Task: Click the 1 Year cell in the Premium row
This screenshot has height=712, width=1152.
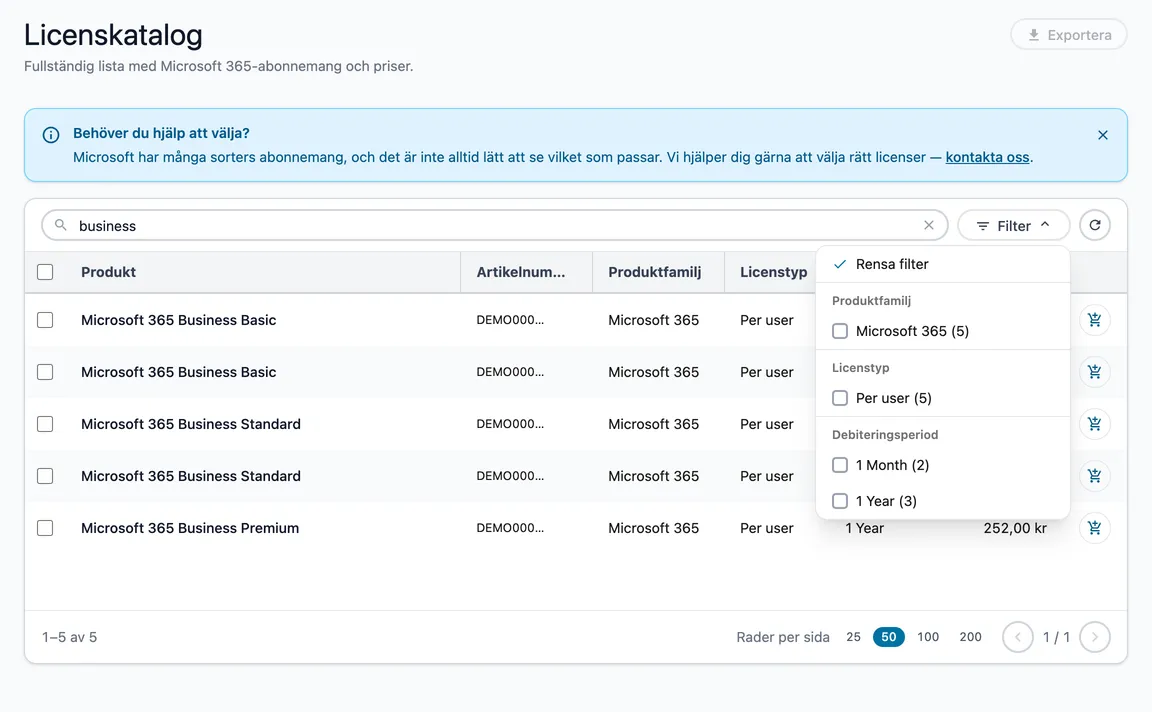Action: [x=865, y=528]
